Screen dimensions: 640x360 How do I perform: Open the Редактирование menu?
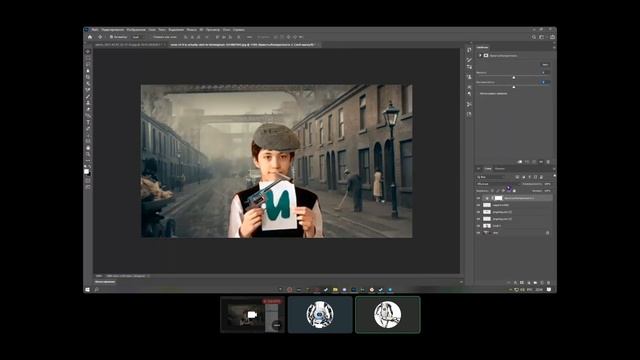[113, 30]
